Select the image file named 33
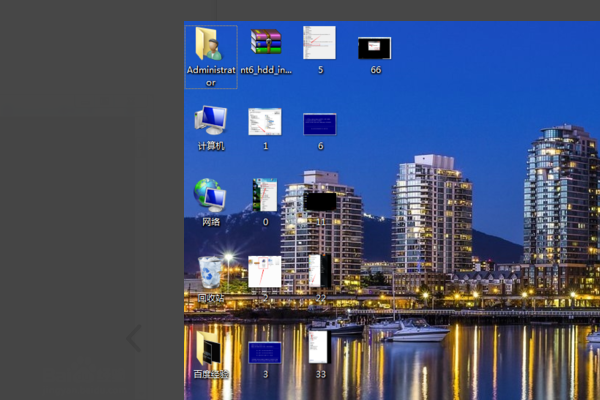Viewport: 600px width, 400px height. pos(319,348)
